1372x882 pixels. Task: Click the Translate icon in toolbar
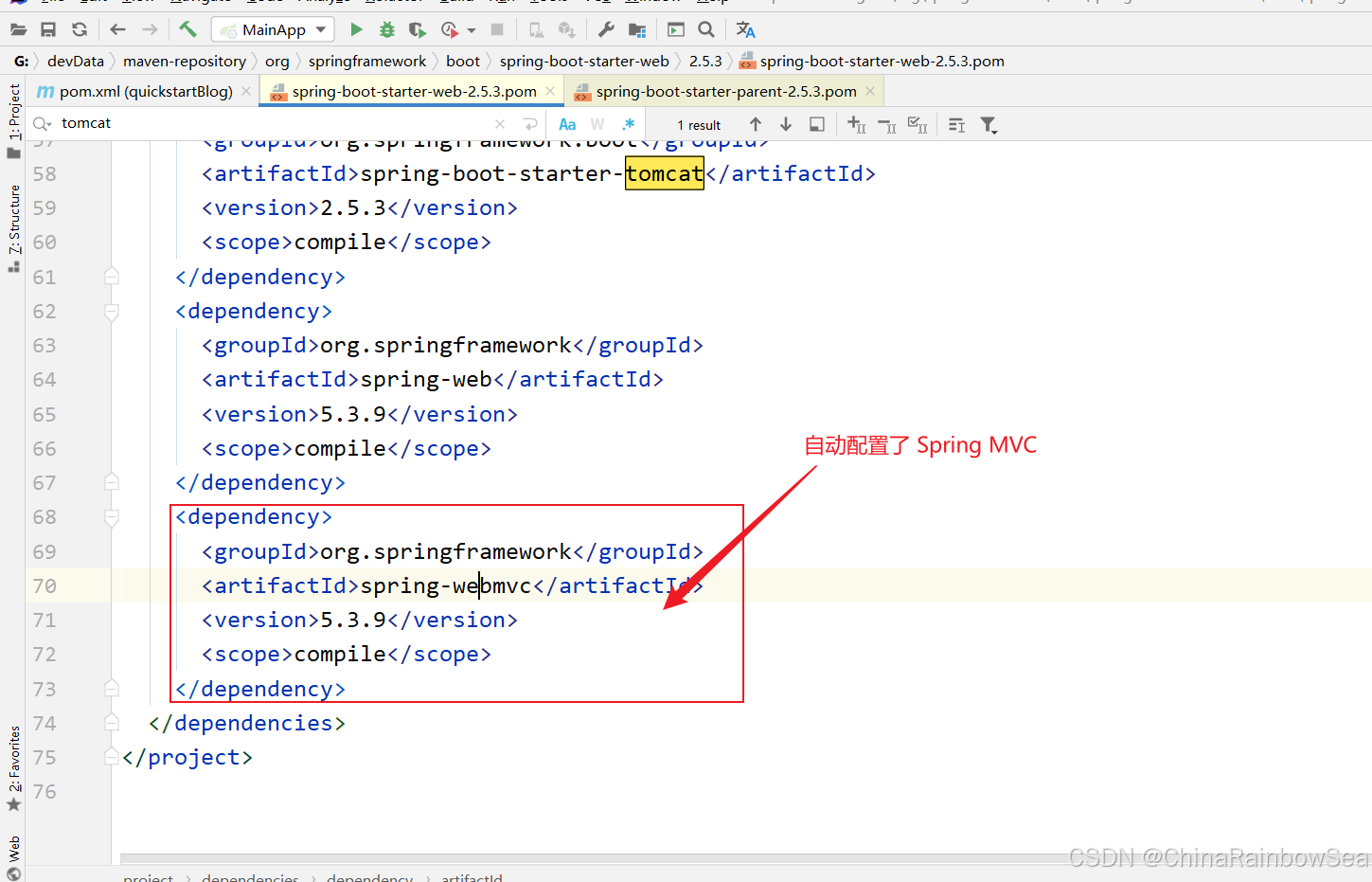click(746, 29)
